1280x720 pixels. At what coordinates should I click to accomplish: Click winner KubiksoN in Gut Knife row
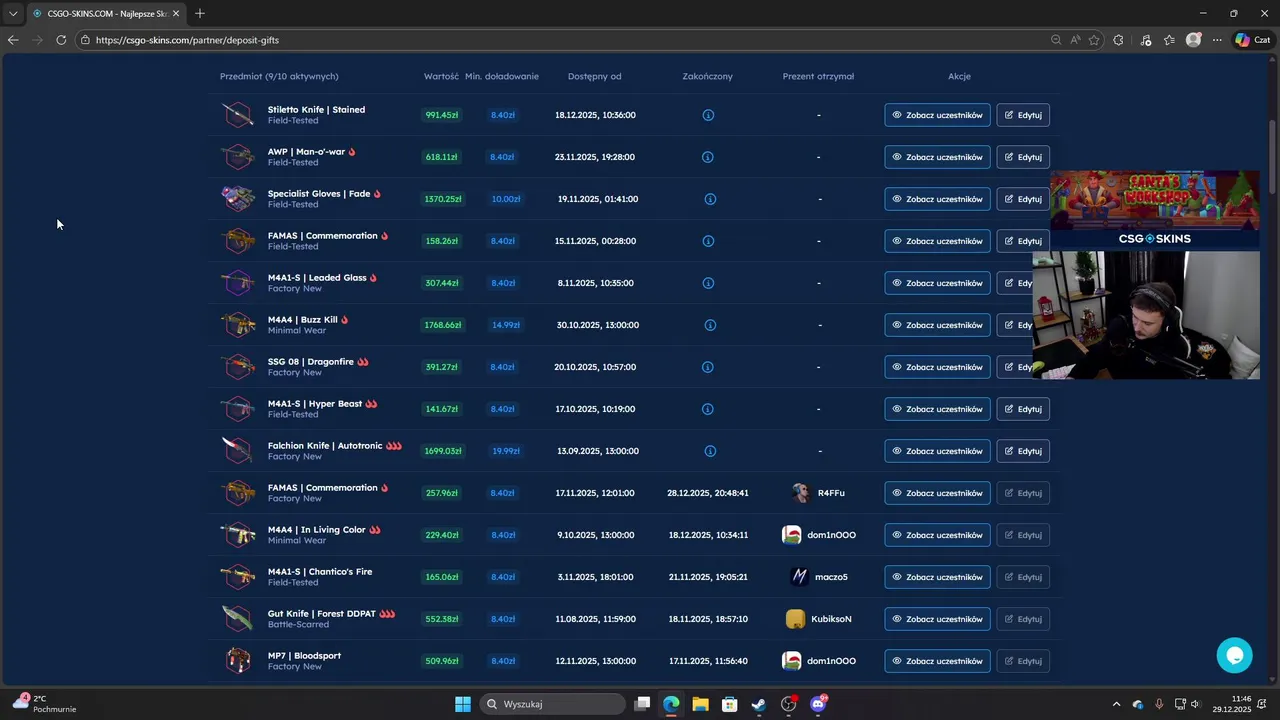click(x=819, y=619)
